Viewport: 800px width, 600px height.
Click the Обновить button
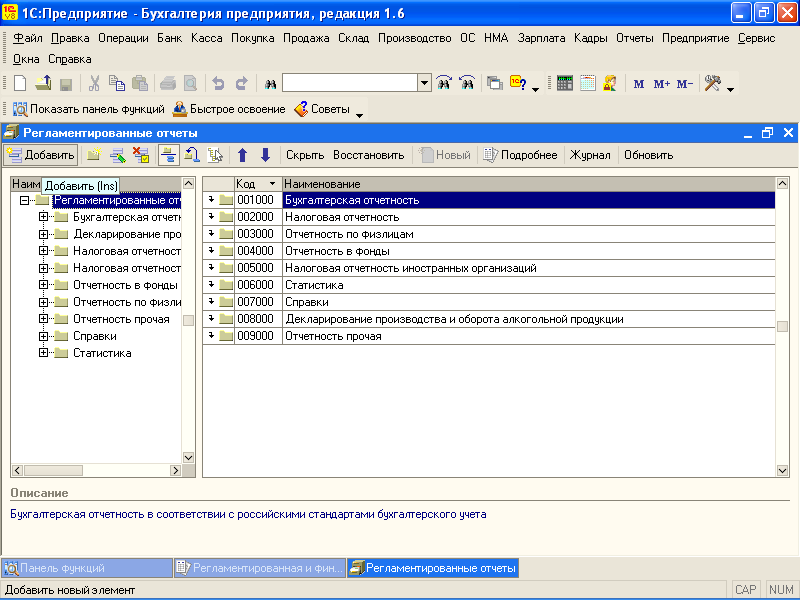pos(648,155)
